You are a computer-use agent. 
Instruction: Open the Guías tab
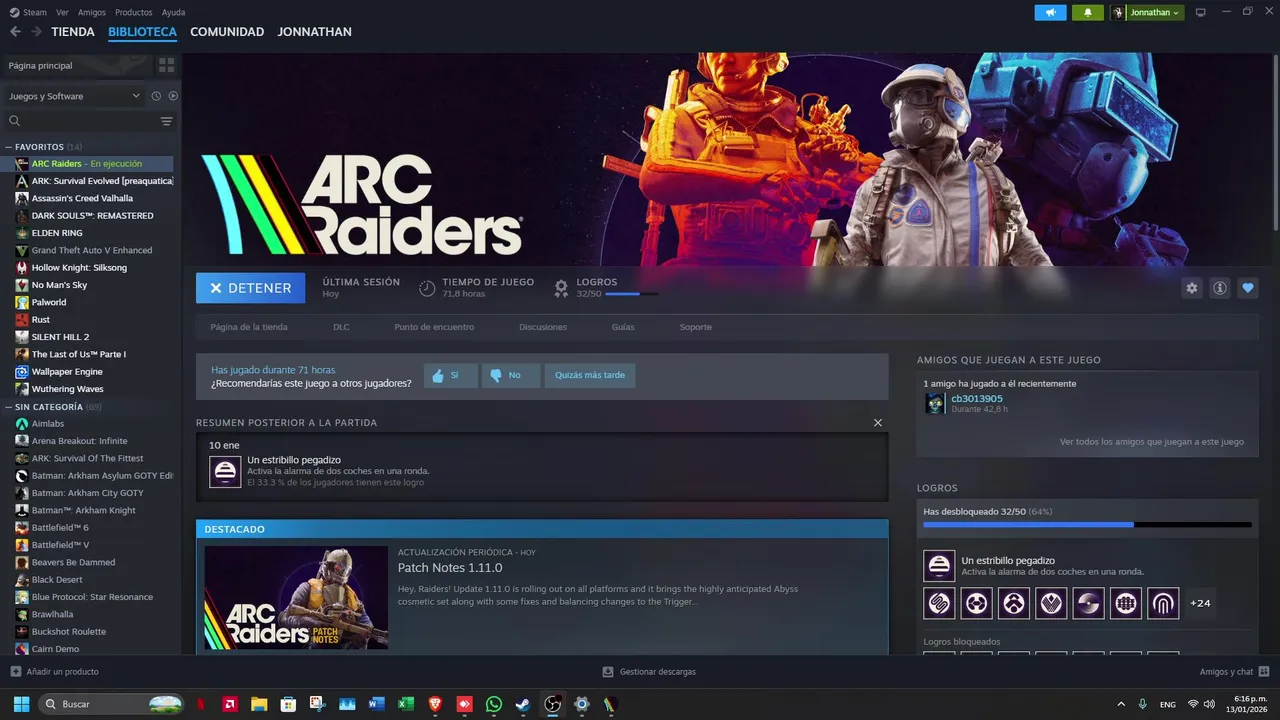623,327
